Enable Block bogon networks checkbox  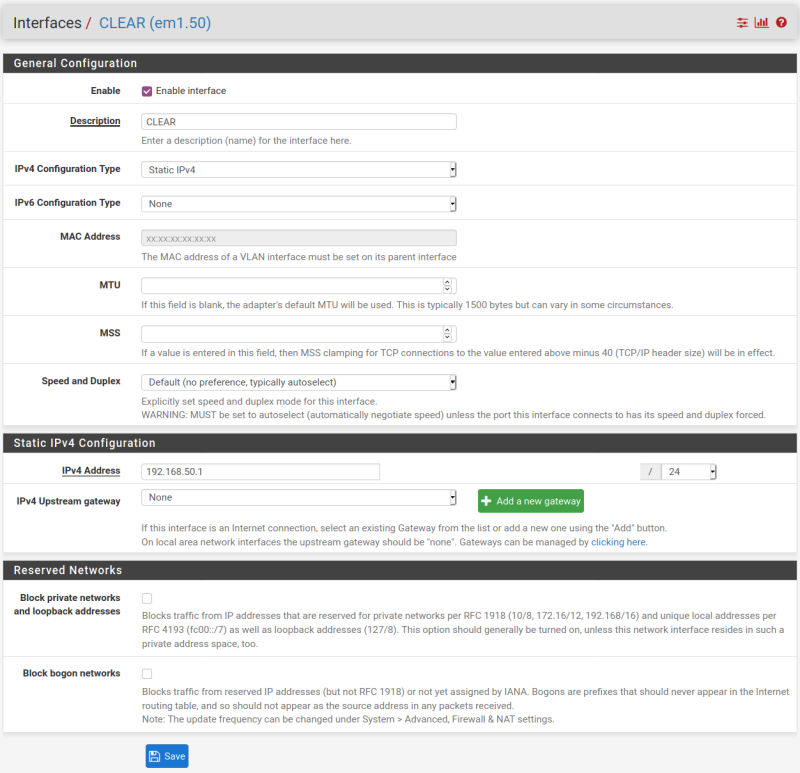tap(147, 674)
